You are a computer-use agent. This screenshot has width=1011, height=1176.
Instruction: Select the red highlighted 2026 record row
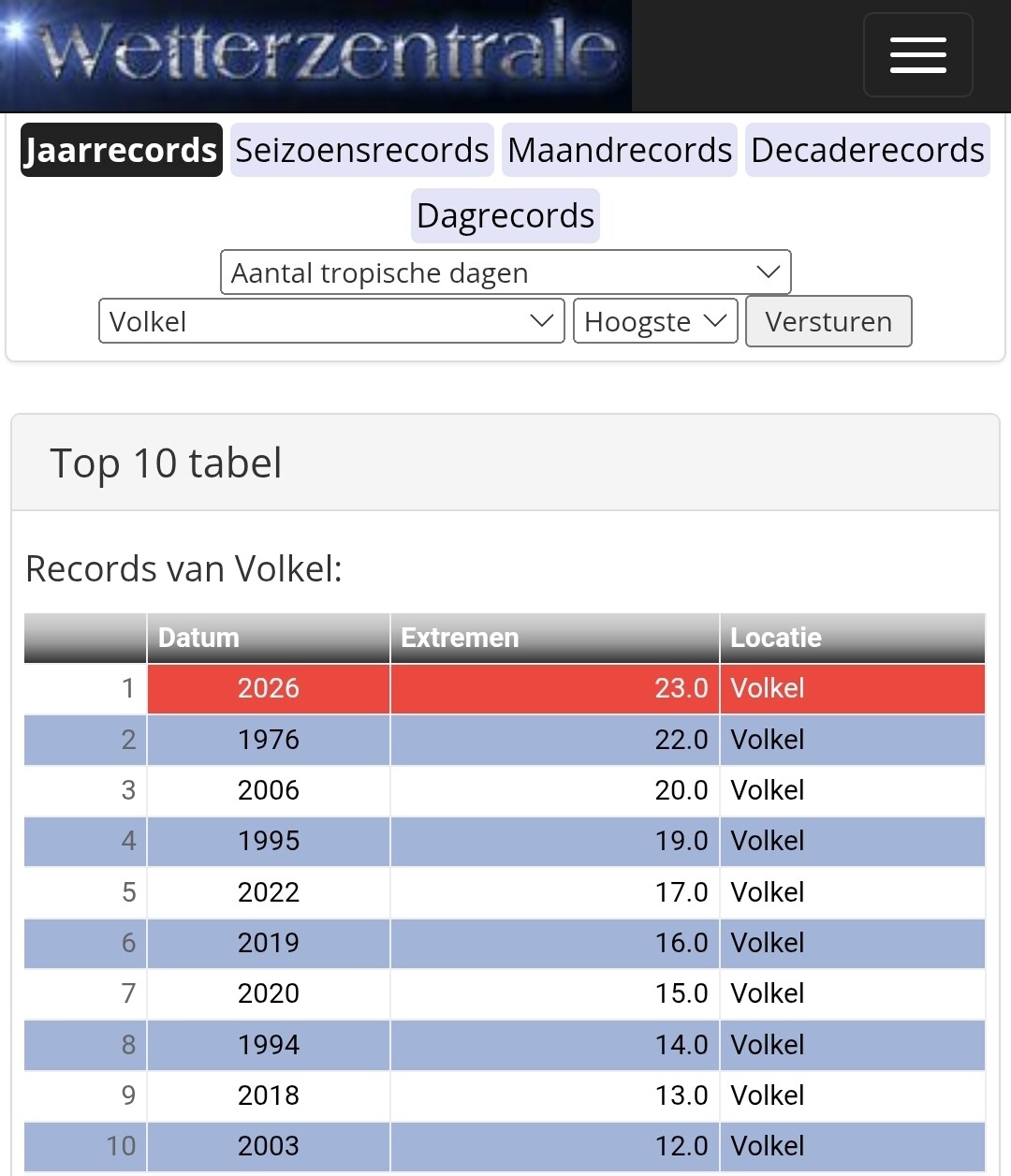tap(505, 689)
